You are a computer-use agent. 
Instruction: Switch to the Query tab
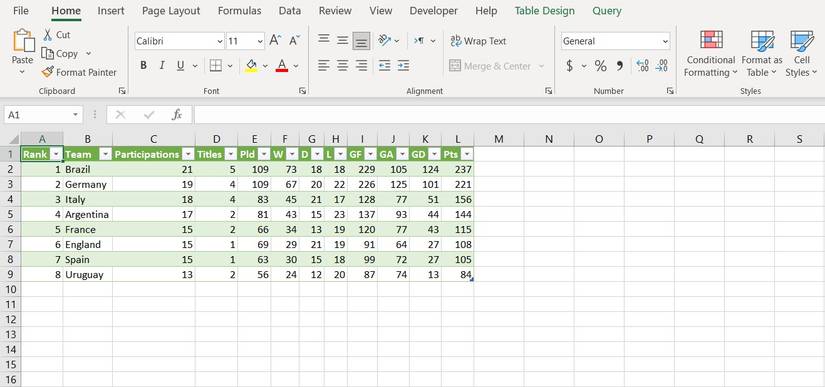[x=607, y=11]
